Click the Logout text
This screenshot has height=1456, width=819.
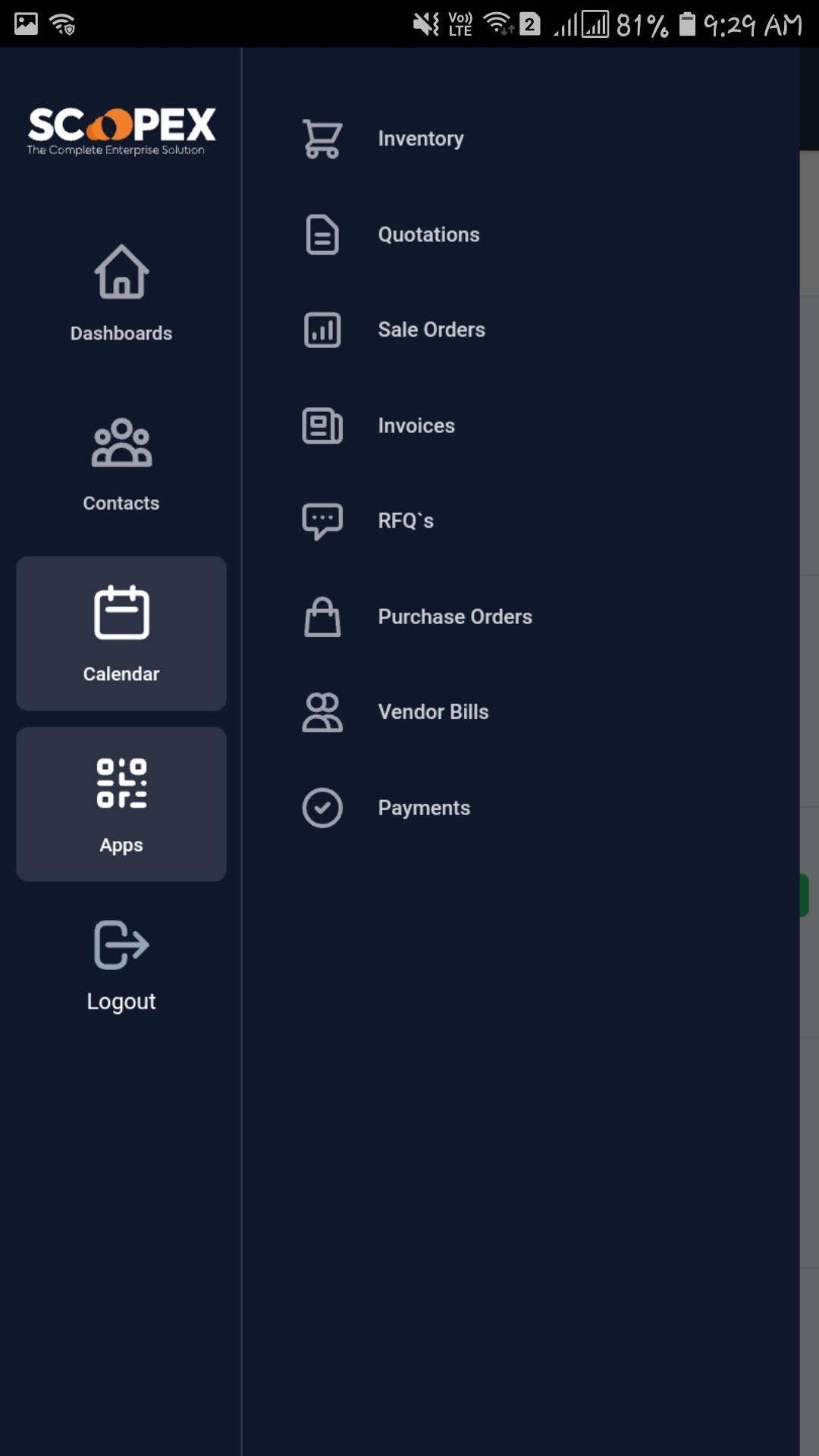pos(121,1002)
